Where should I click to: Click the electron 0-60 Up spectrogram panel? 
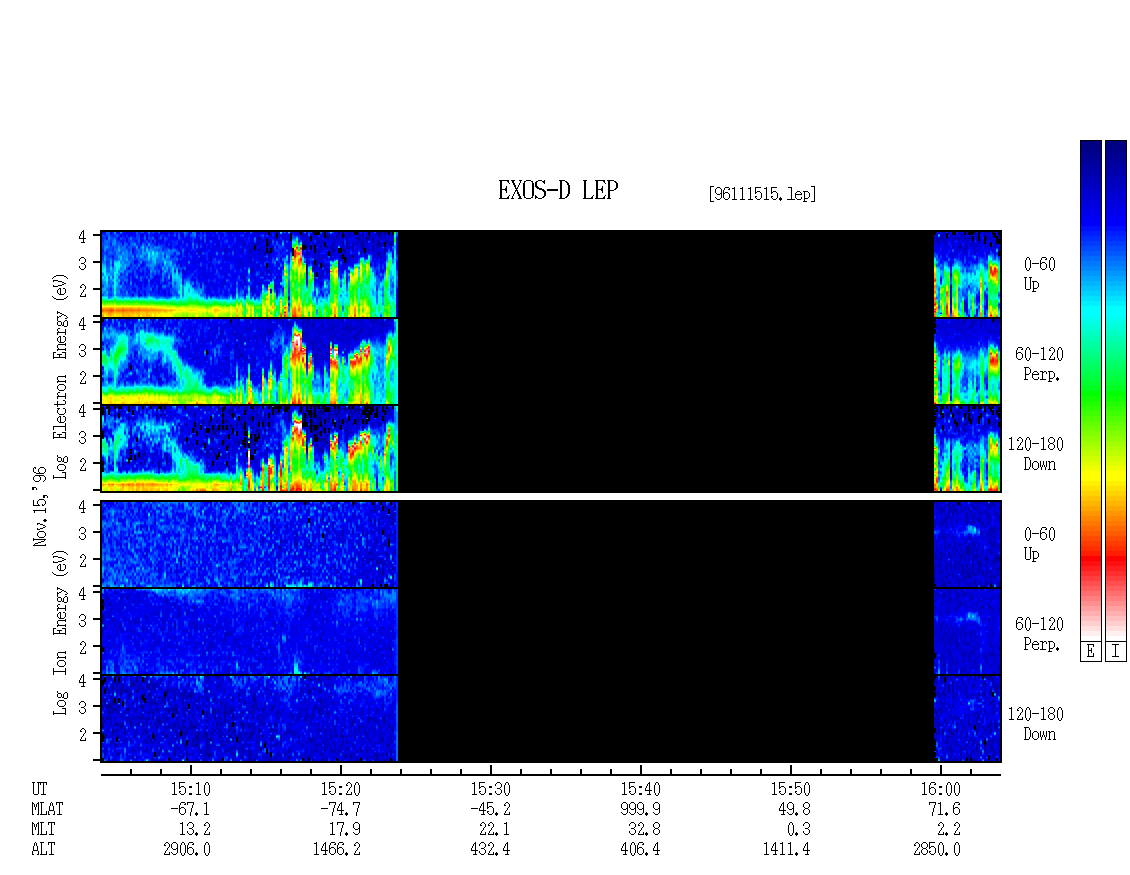(551, 274)
